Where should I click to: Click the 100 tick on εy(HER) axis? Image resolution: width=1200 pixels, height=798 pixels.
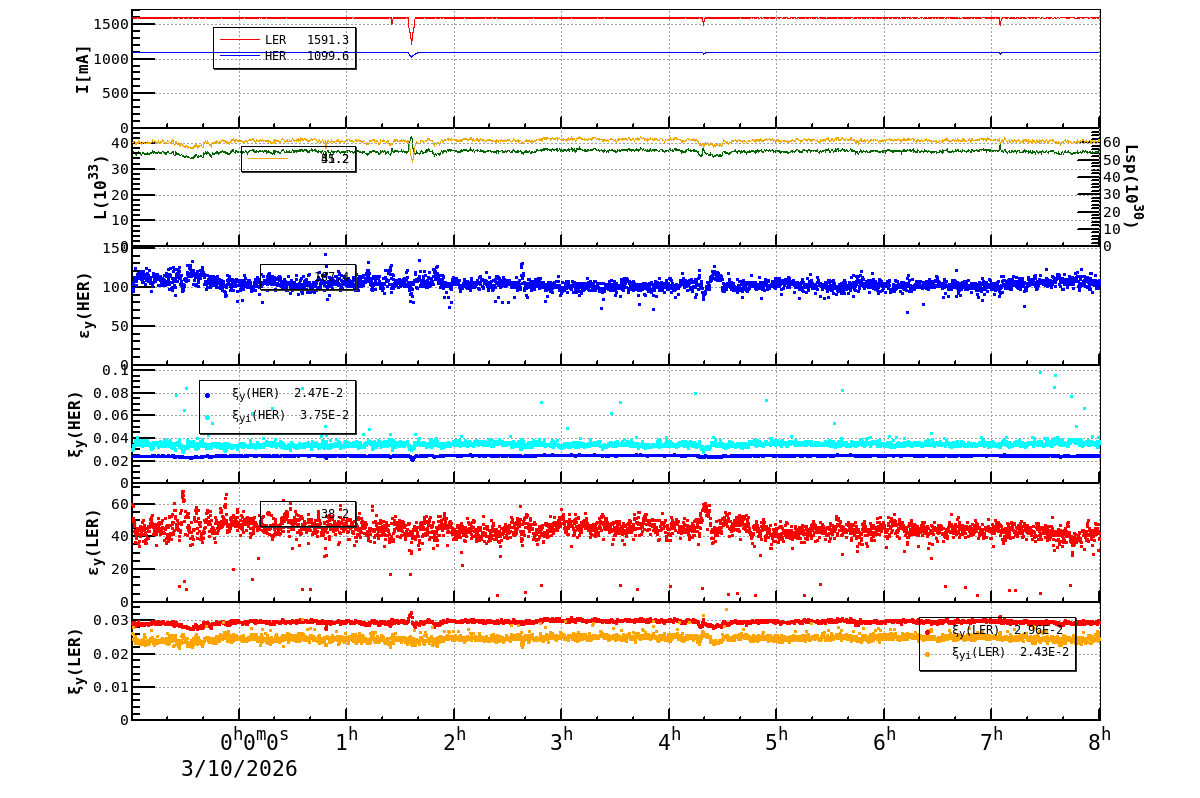click(x=114, y=287)
